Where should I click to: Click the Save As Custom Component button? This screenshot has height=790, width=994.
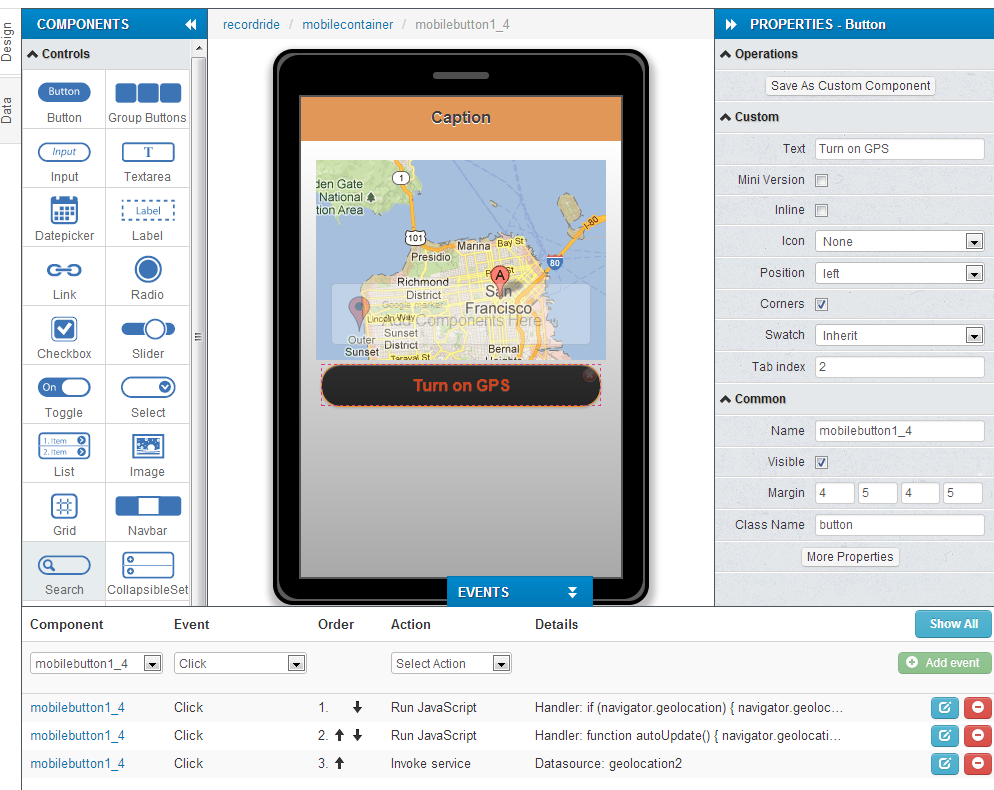(x=850, y=86)
